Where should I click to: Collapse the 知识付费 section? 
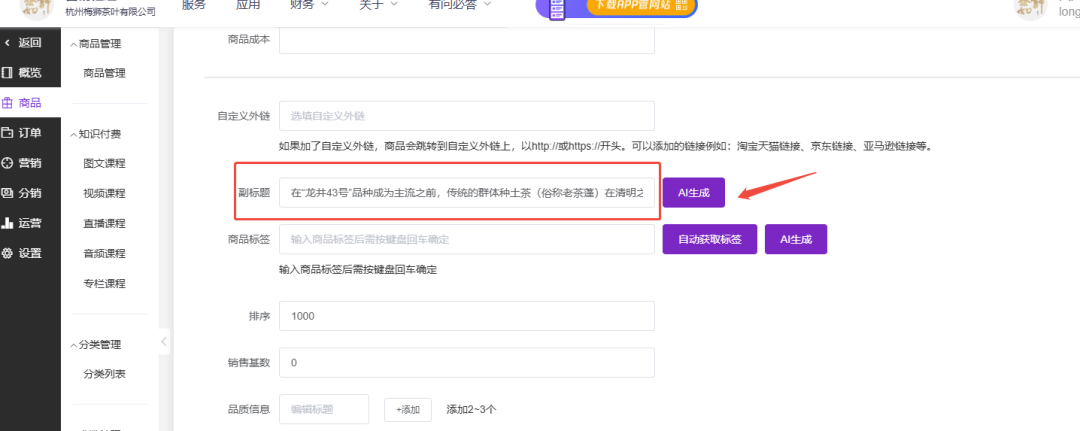click(73, 134)
